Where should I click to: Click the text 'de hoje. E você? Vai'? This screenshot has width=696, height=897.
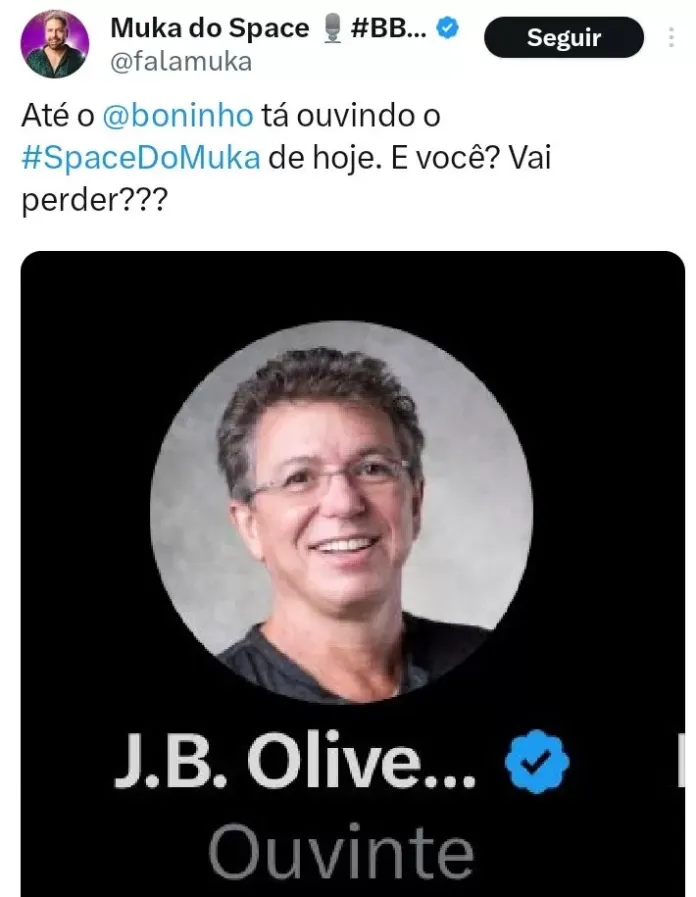coord(409,158)
